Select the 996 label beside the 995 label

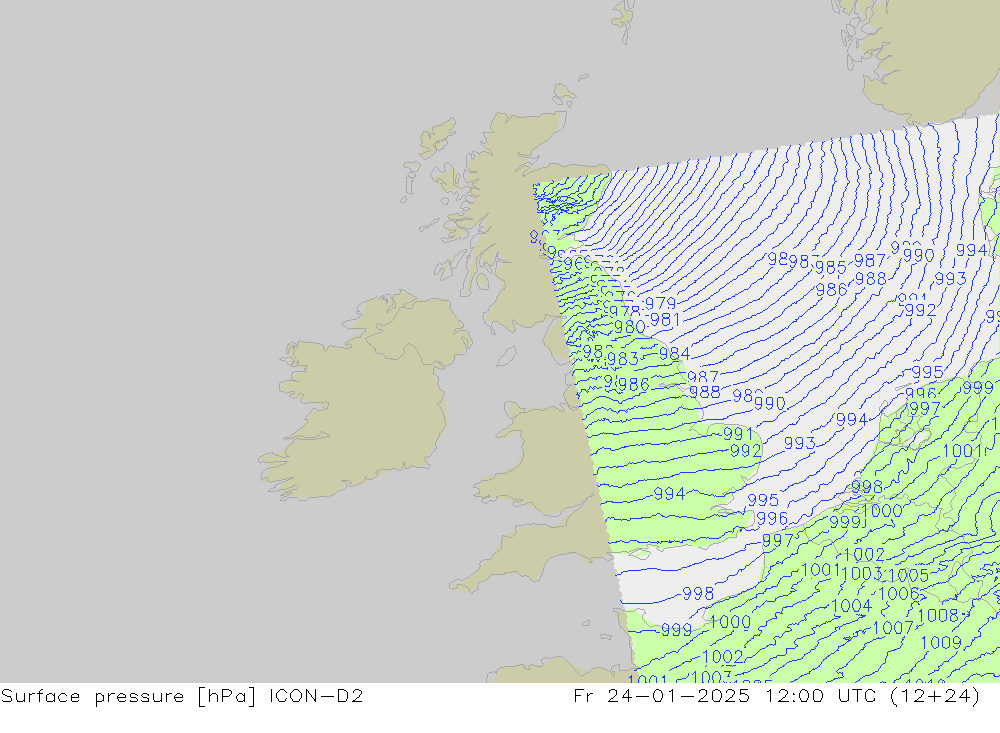772,519
